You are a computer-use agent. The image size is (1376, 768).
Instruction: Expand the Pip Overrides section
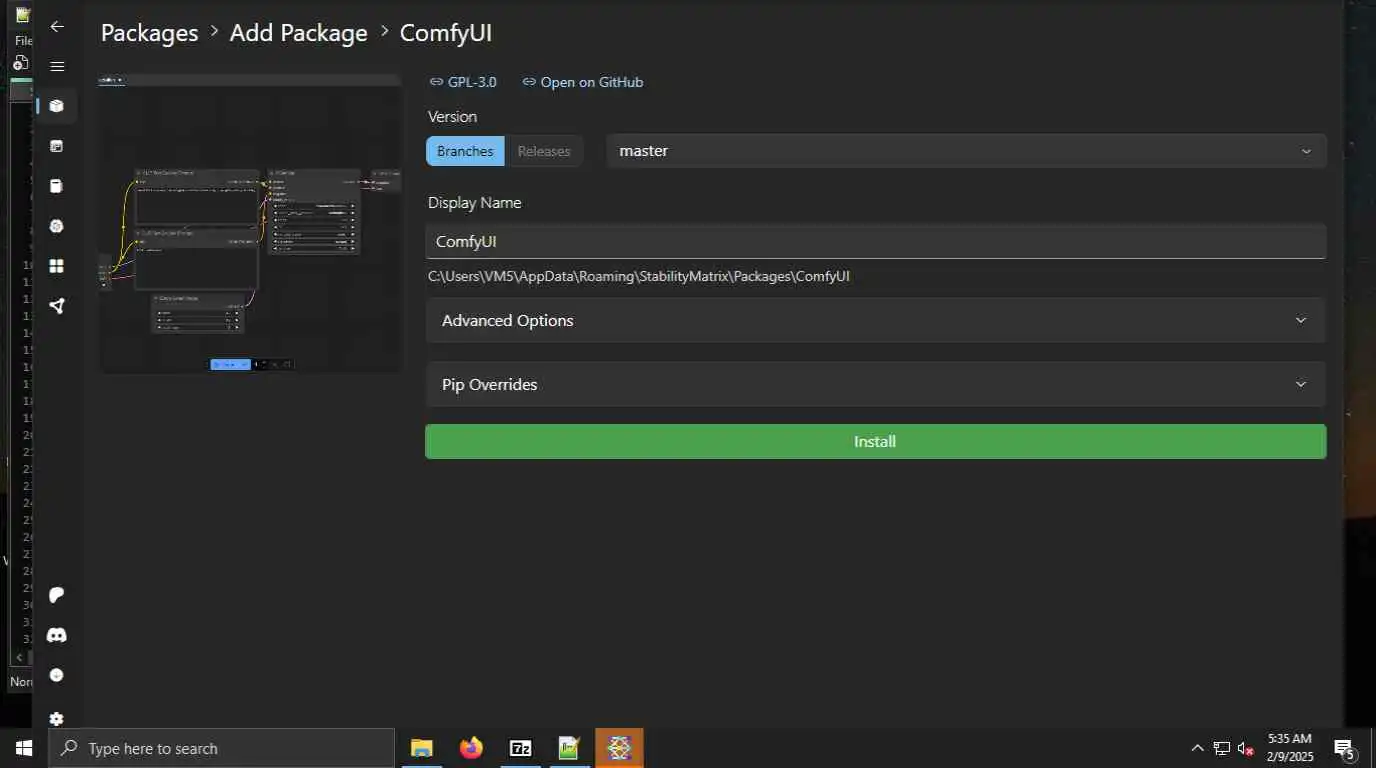coord(876,384)
